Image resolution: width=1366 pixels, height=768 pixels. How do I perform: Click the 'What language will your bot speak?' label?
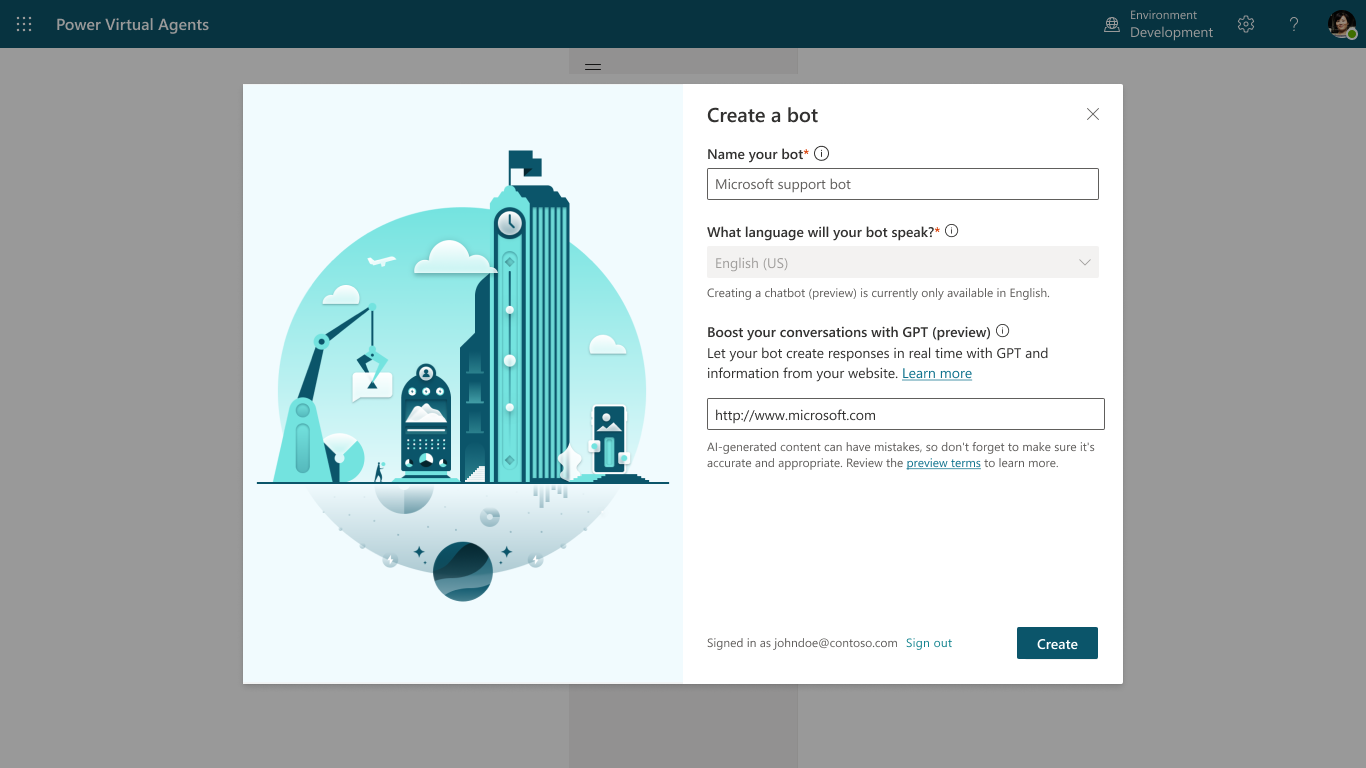824,232
